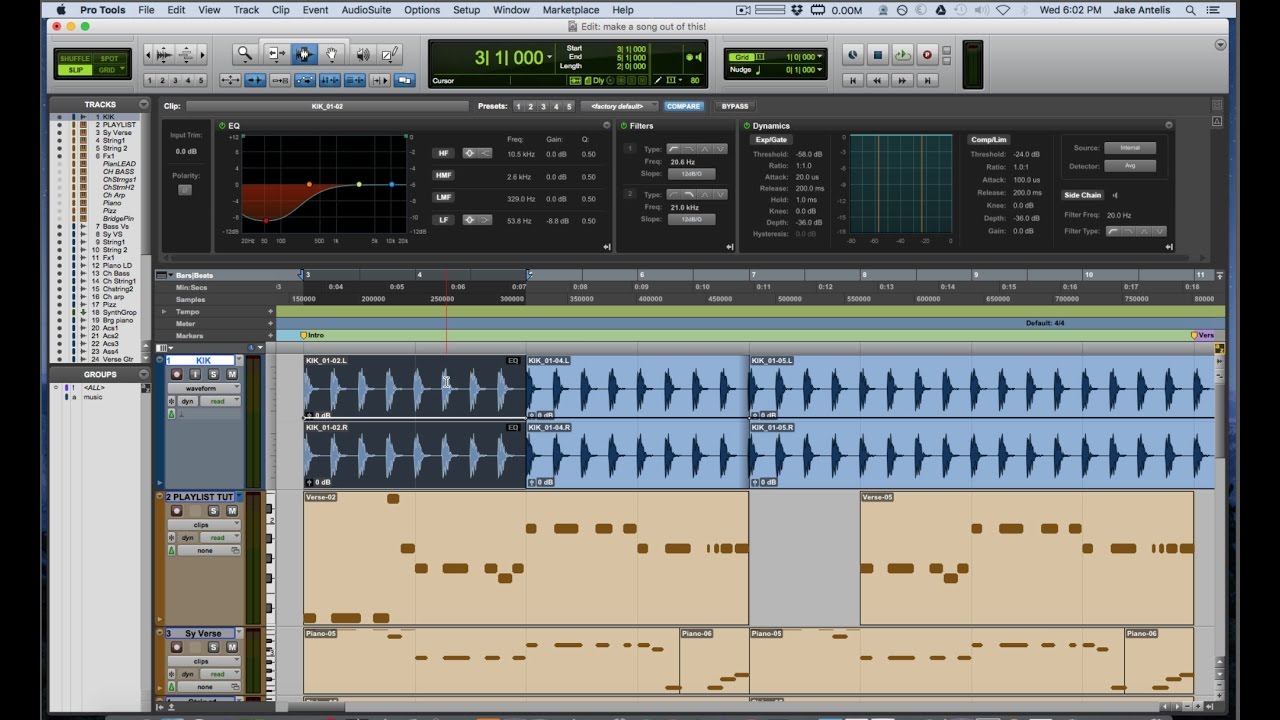Image resolution: width=1280 pixels, height=720 pixels.
Task: Open the AudioSuite menu
Action: [x=366, y=10]
